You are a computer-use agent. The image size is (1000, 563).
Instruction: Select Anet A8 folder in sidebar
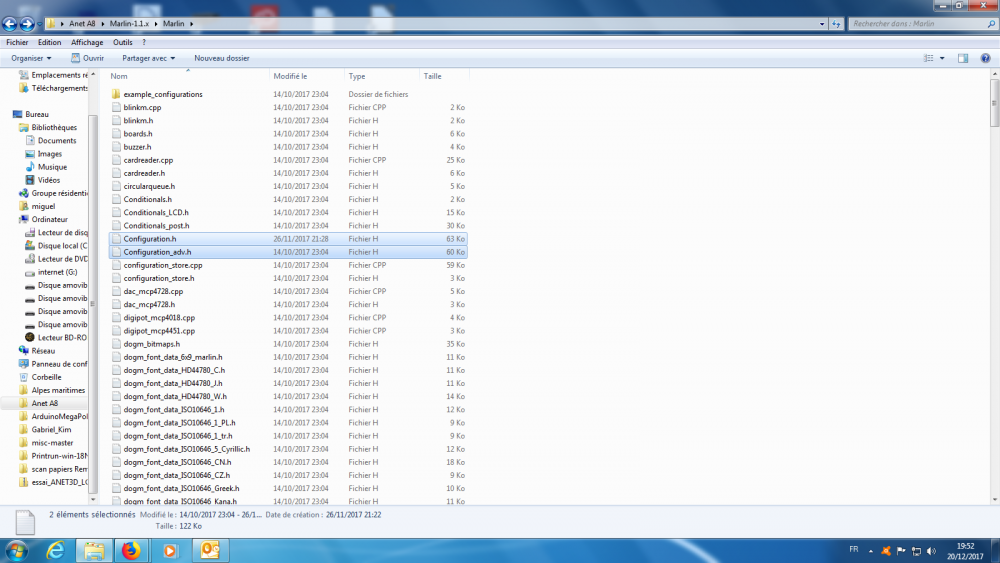(45, 404)
